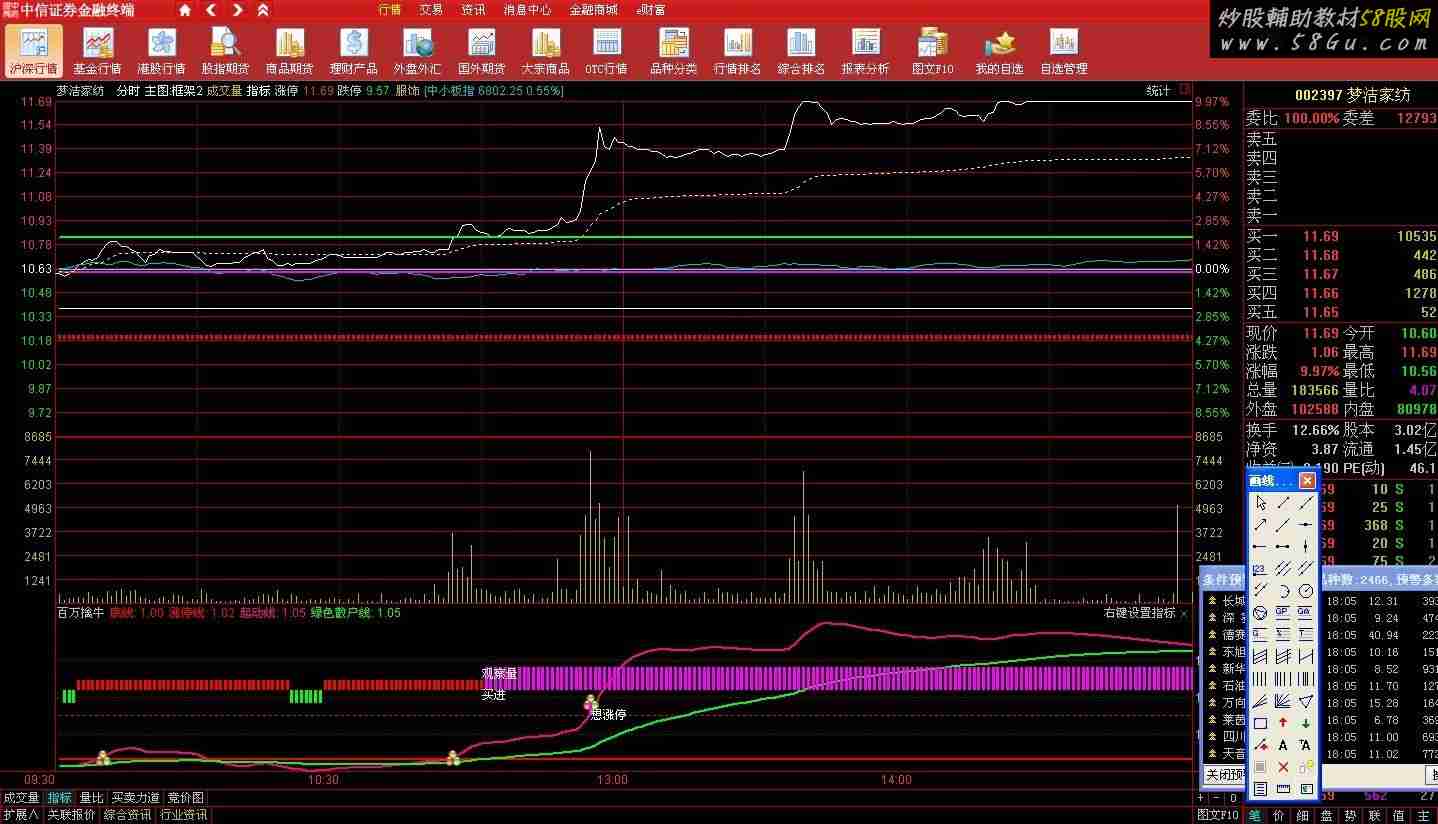
Task: Click 中小板指 index label in chart header
Action: point(452,90)
